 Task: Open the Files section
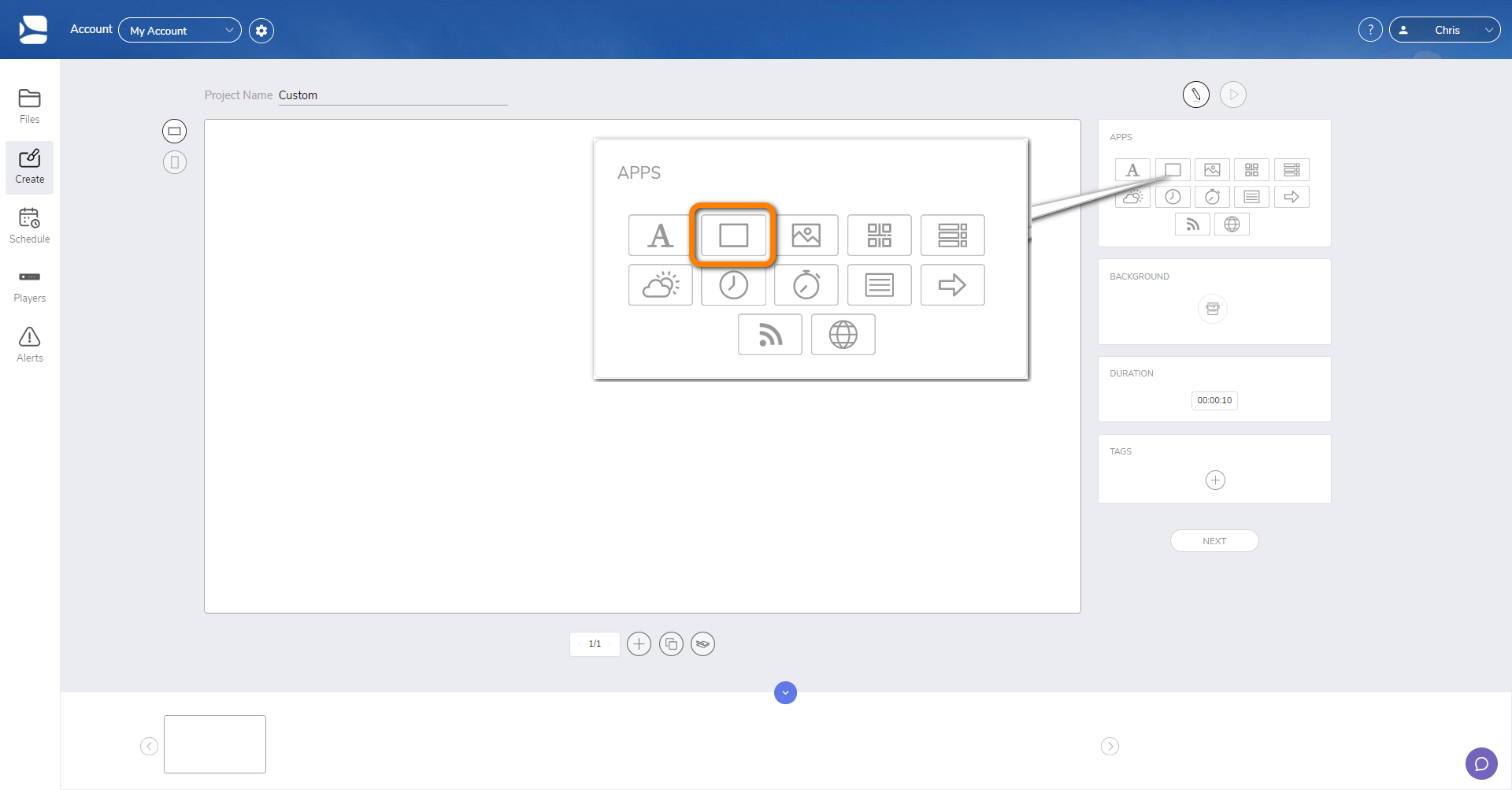coord(30,107)
